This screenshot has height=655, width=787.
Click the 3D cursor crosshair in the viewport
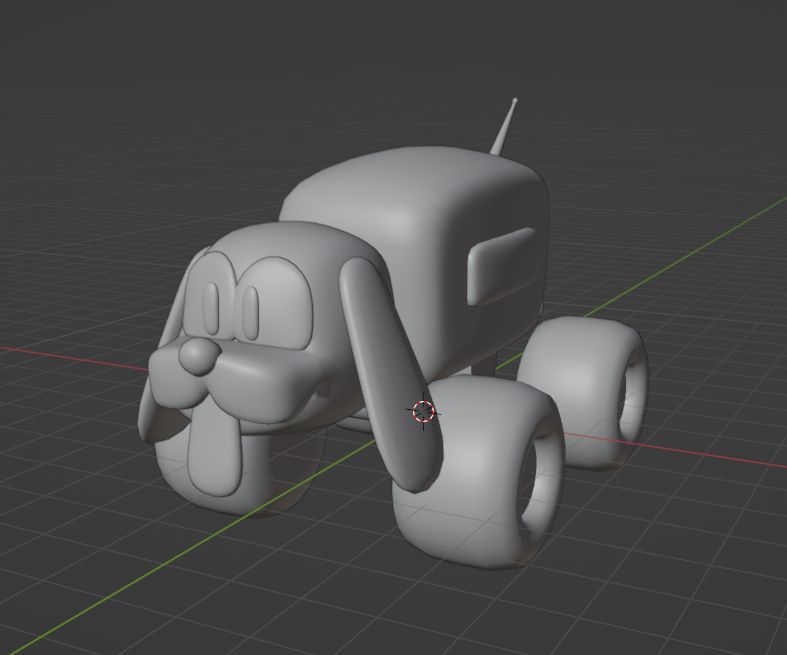(x=423, y=412)
